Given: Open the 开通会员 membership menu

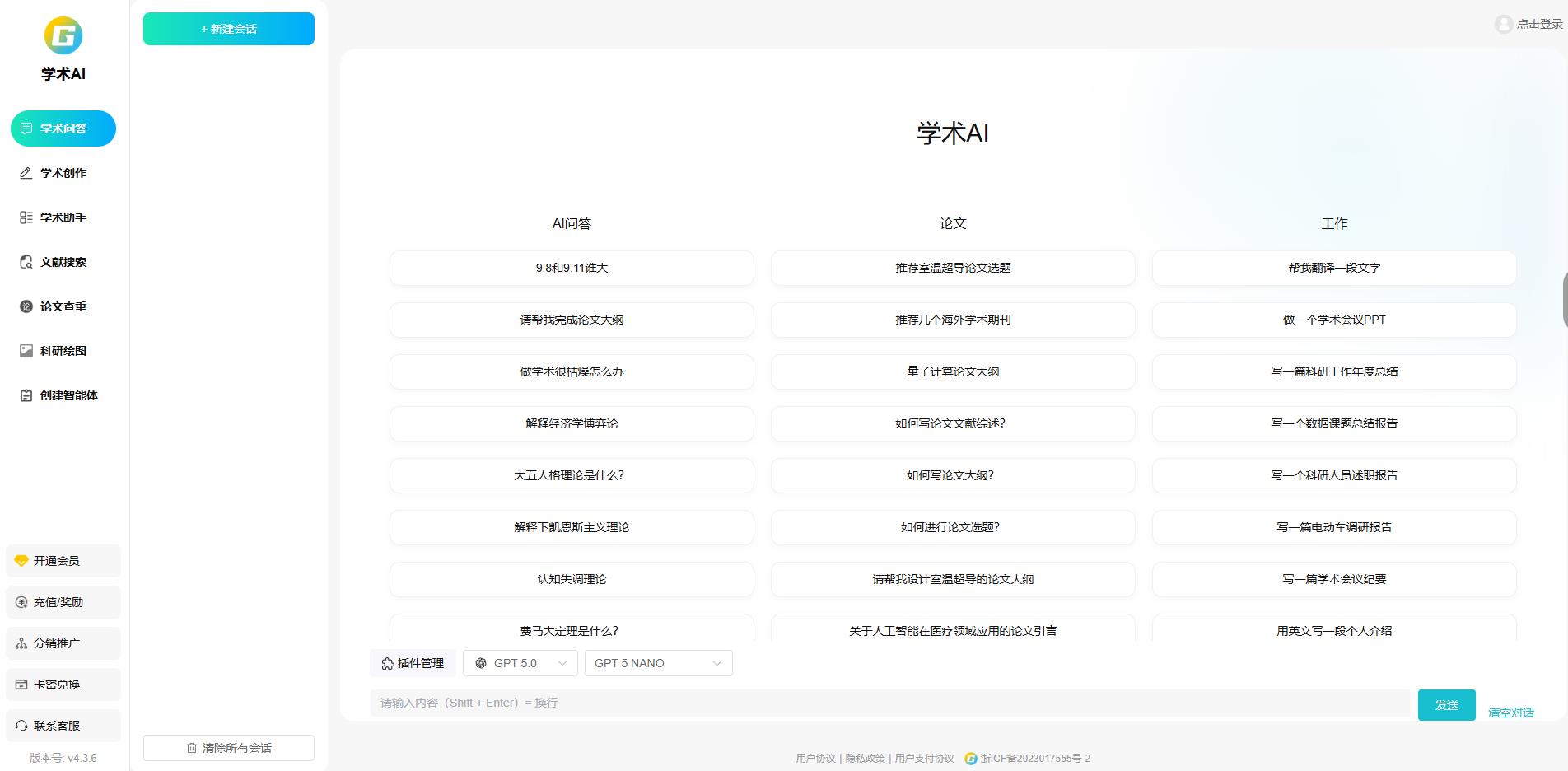Looking at the screenshot, I should coord(63,561).
